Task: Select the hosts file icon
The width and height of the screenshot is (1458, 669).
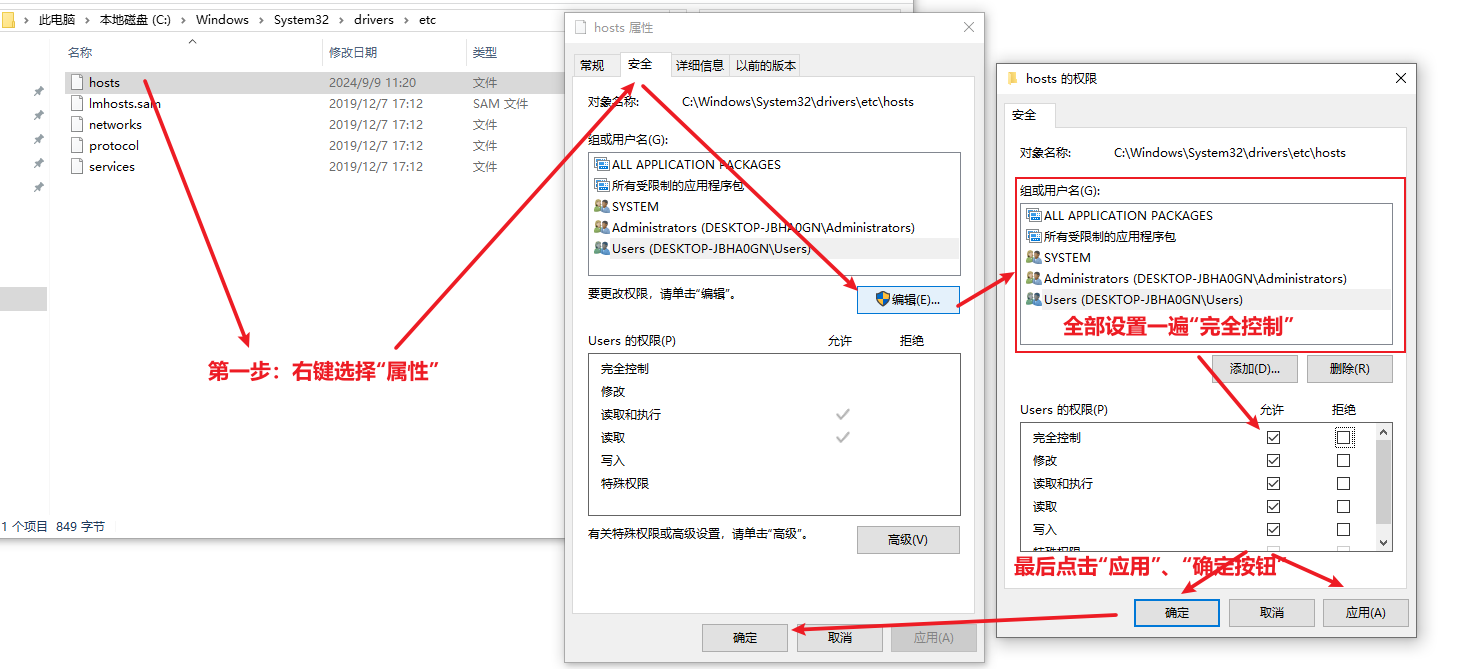Action: coord(76,83)
